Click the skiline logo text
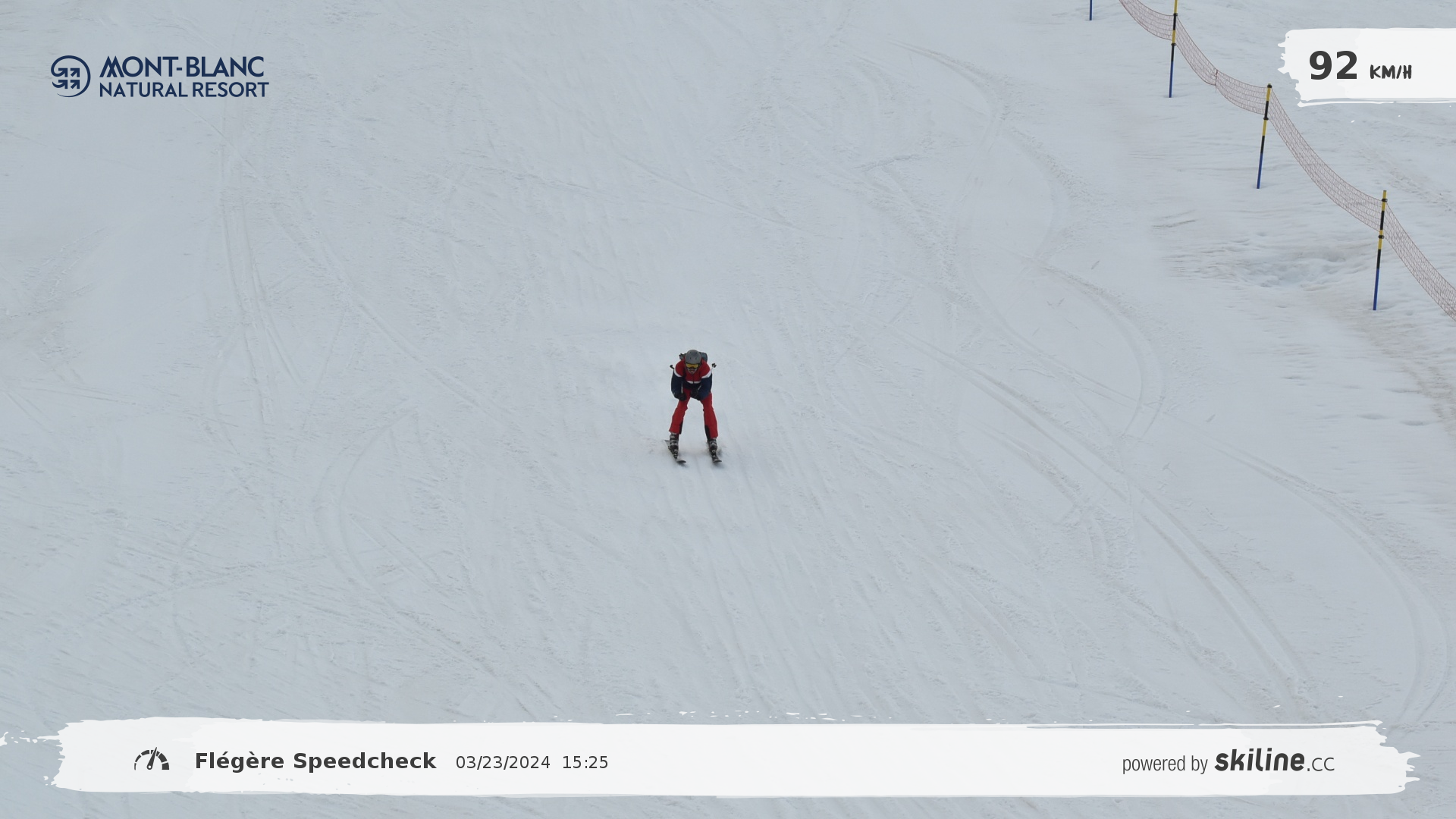 pos(1259,761)
